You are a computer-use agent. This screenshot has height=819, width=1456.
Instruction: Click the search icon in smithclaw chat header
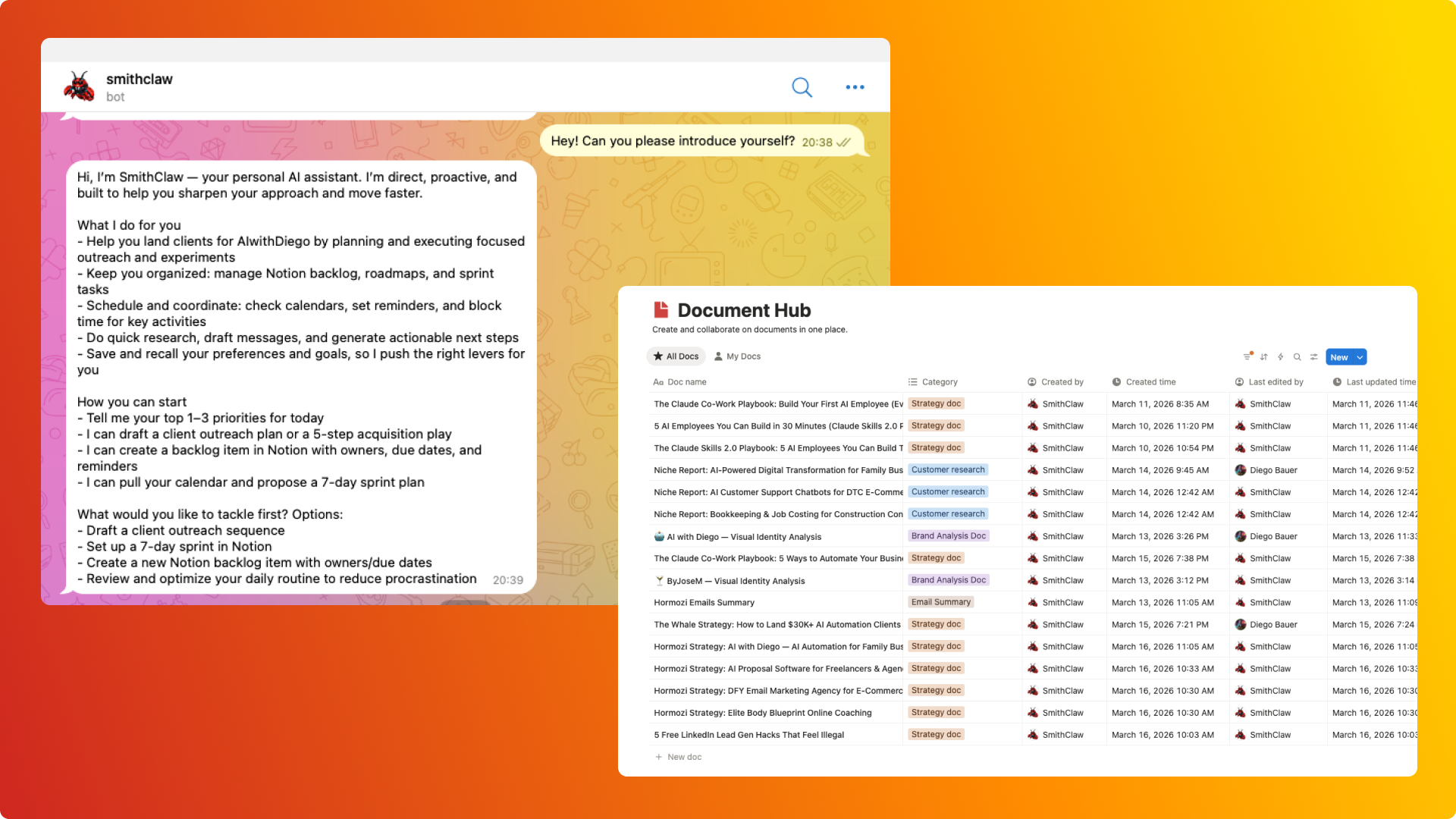[x=802, y=87]
